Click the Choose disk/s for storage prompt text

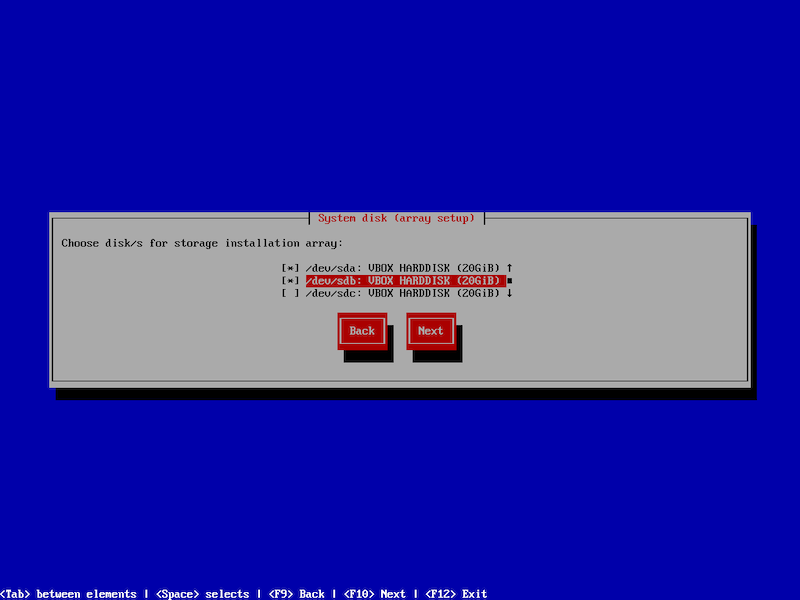click(x=202, y=243)
